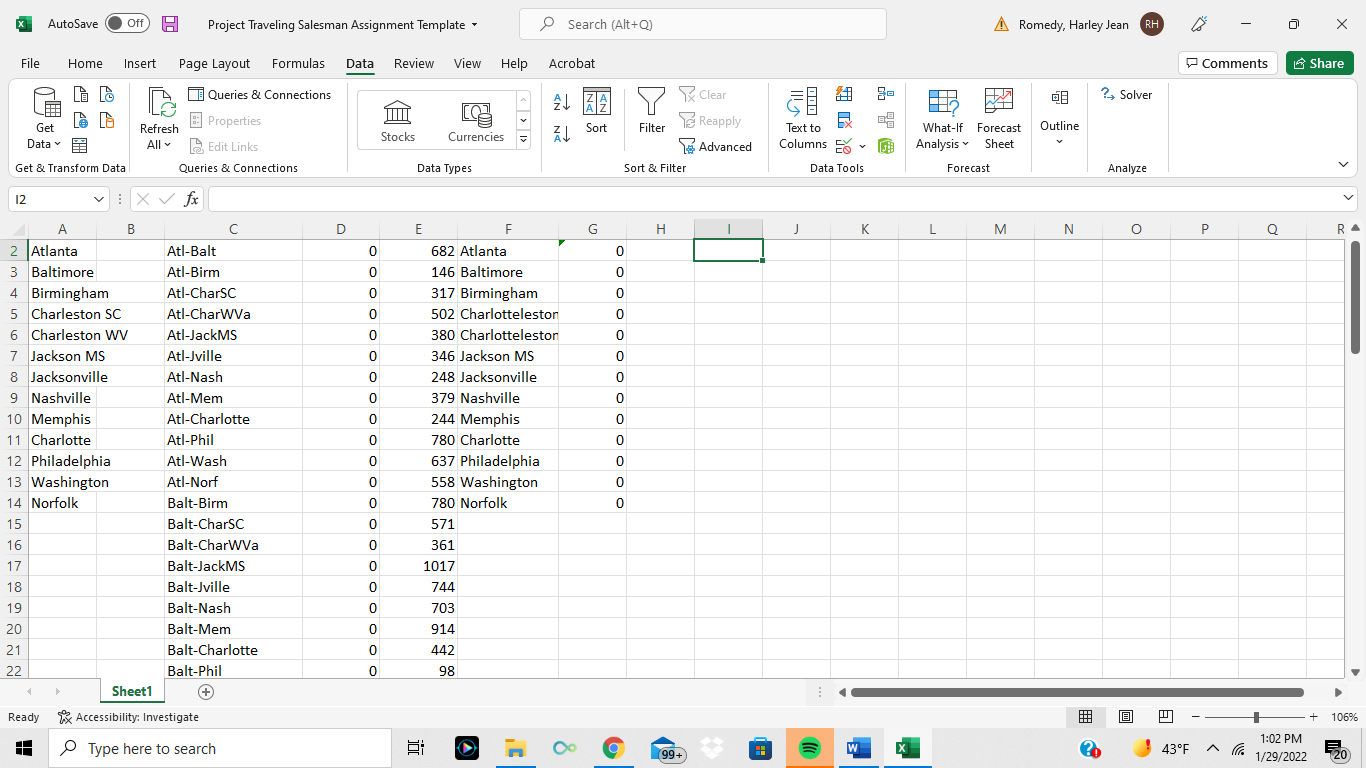Open the Comments pane button
Screen dimensions: 1366x768
(x=1227, y=63)
